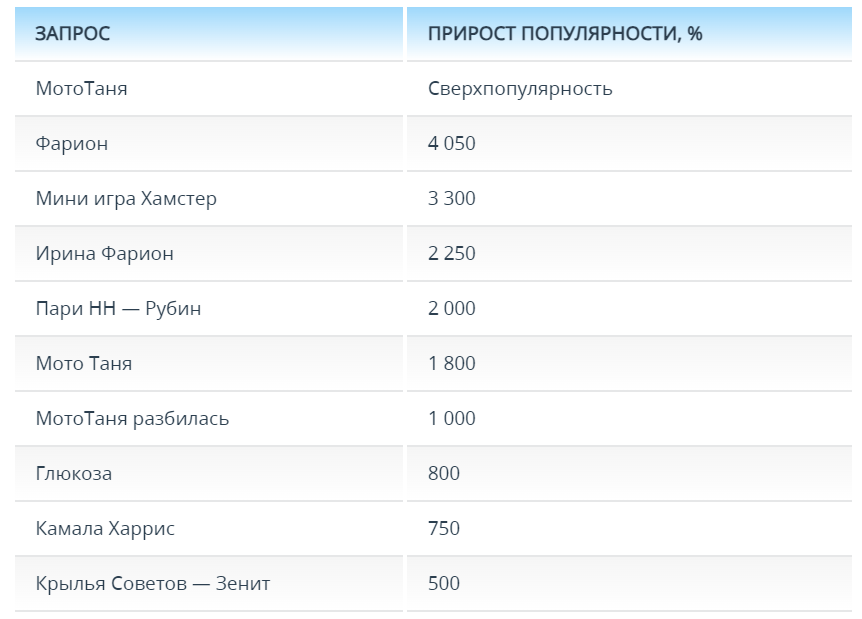Select the Мото Таня query
Viewport: 862px width, 619px height.
click(84, 363)
